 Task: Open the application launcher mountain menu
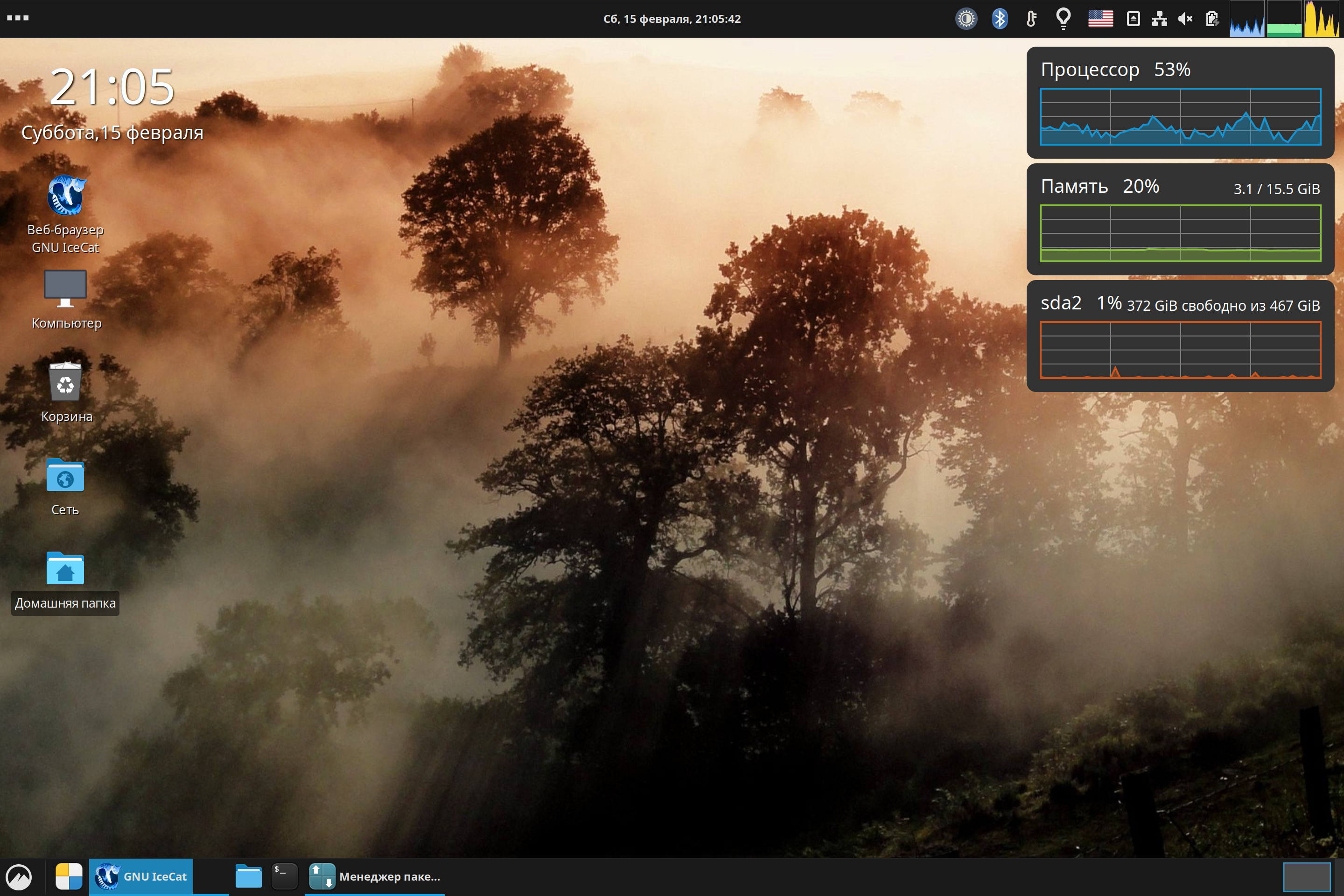(19, 876)
